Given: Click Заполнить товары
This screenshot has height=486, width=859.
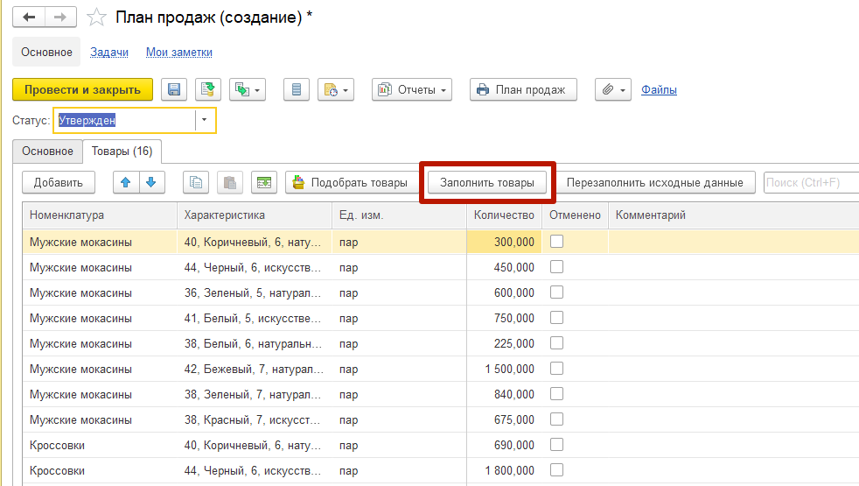Looking at the screenshot, I should (x=487, y=182).
